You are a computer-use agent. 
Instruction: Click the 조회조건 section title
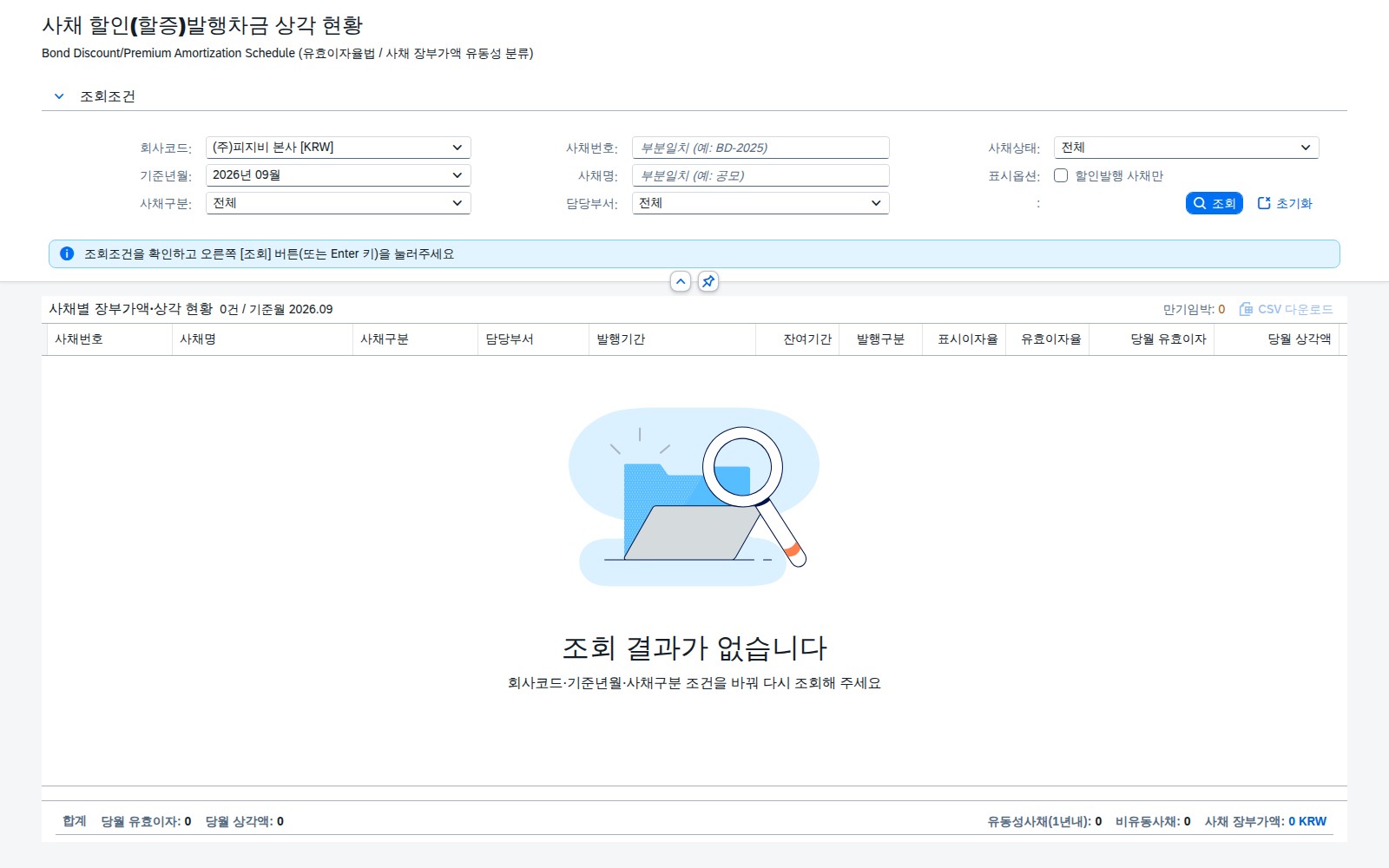tap(108, 96)
